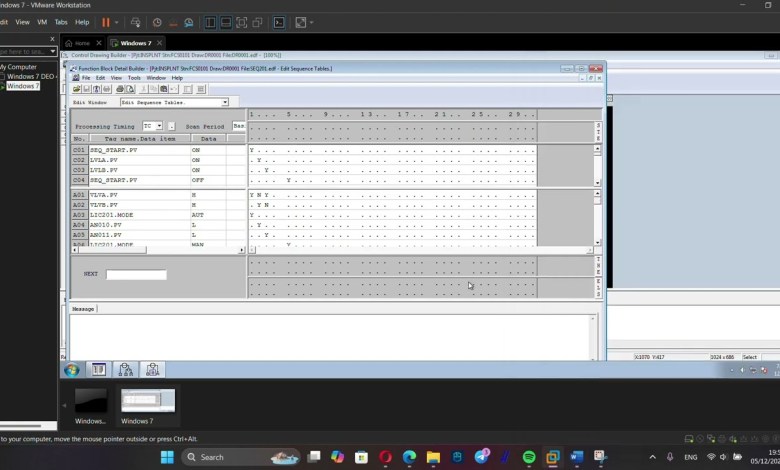This screenshot has height=470, width=780.
Task: Click the Paste icon in builder toolbar
Action: click(163, 89)
